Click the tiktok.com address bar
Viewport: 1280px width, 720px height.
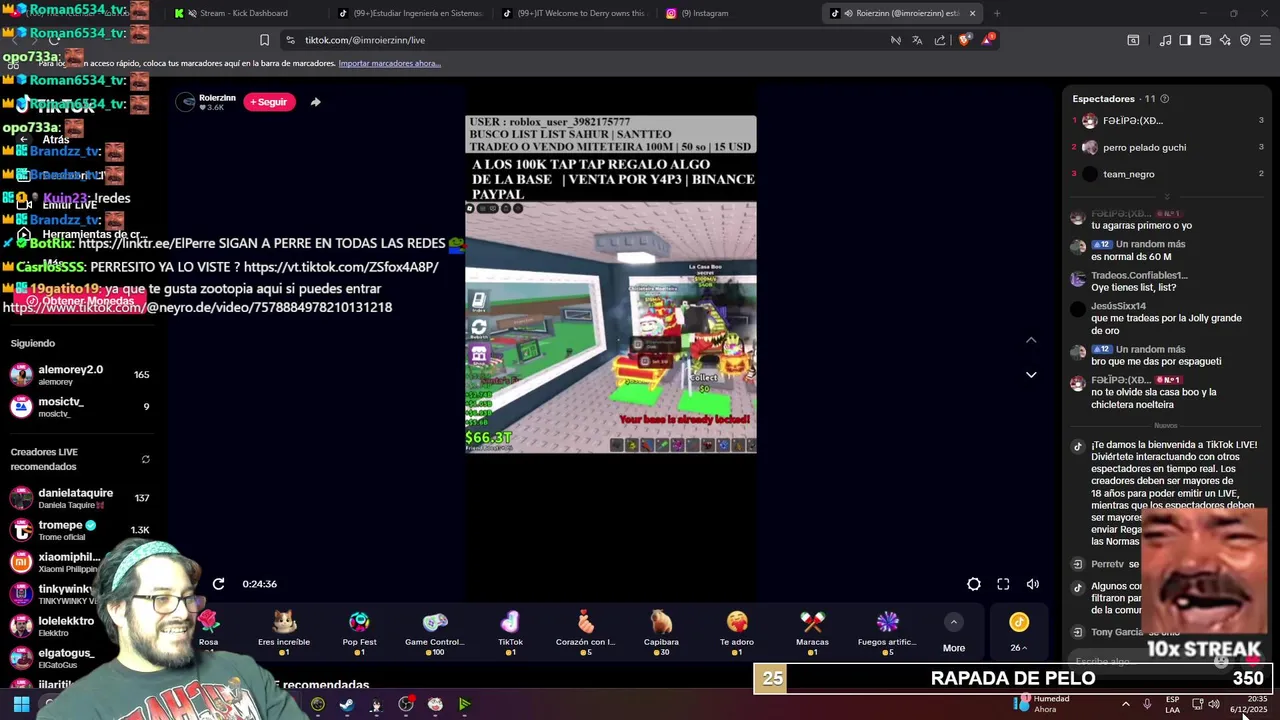pos(580,40)
